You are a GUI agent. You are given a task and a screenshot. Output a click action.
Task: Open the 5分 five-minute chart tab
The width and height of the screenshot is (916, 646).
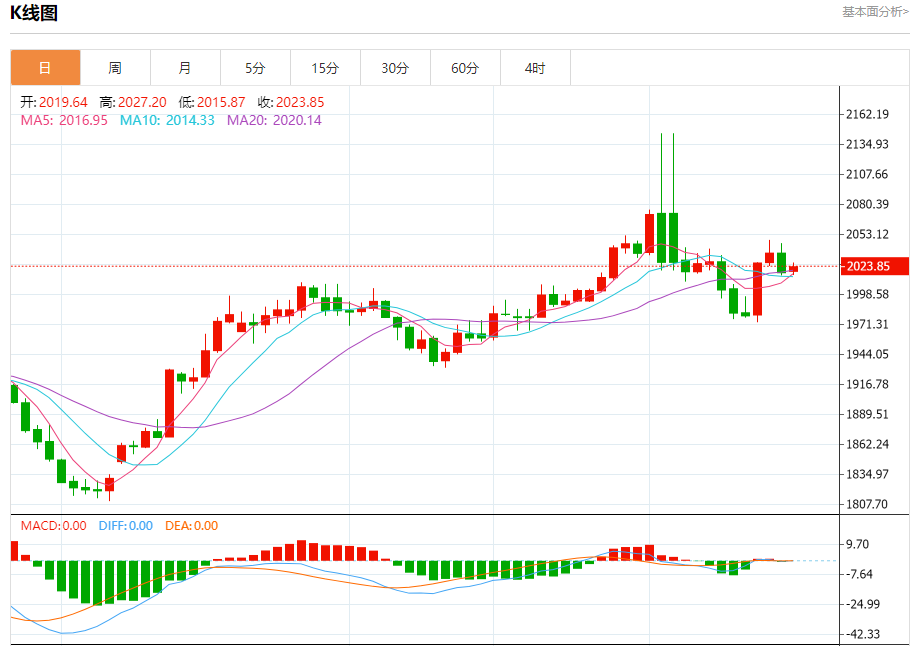point(255,68)
